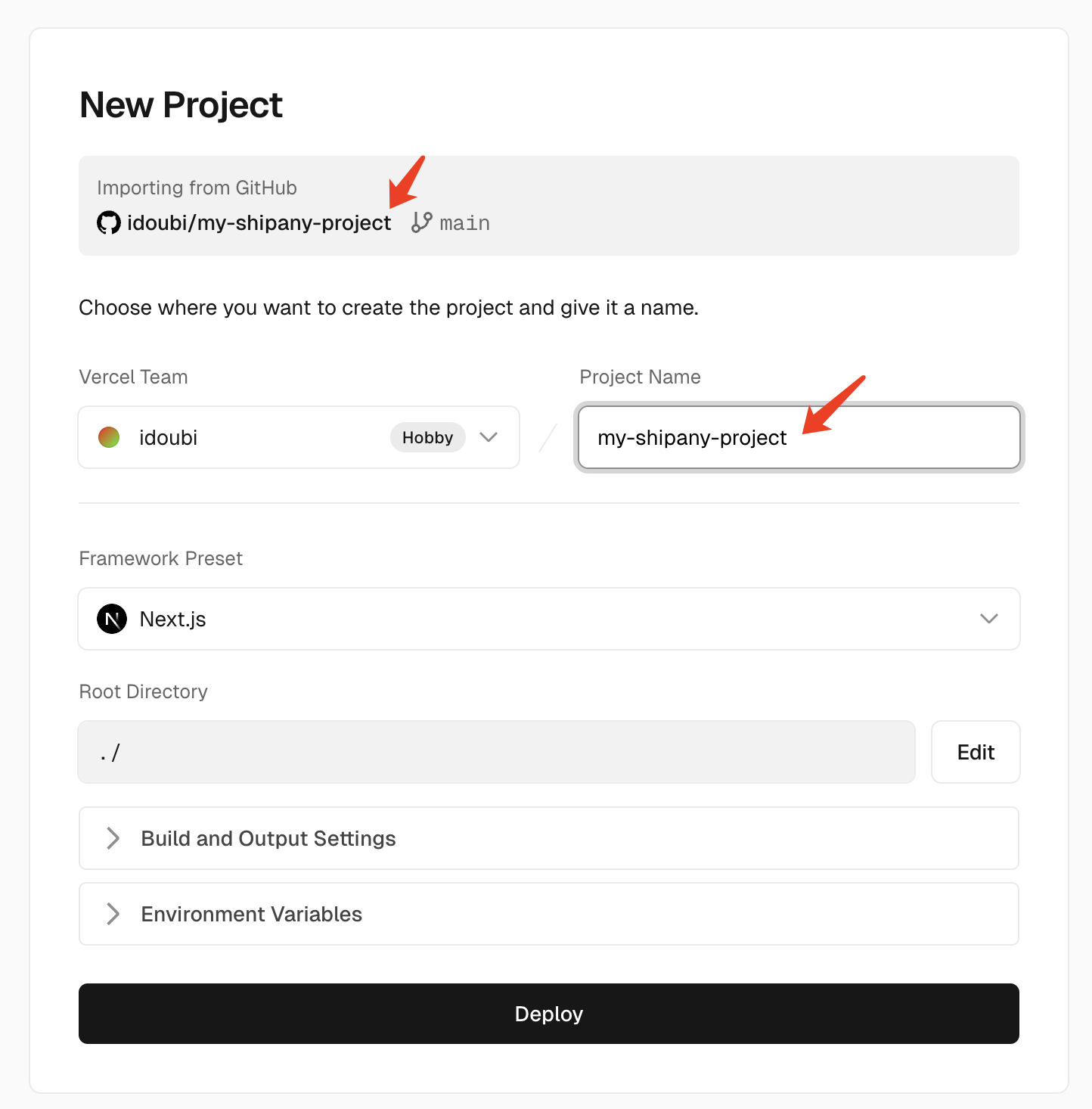Click the Hobby plan badge
1092x1109 pixels.
[x=427, y=437]
